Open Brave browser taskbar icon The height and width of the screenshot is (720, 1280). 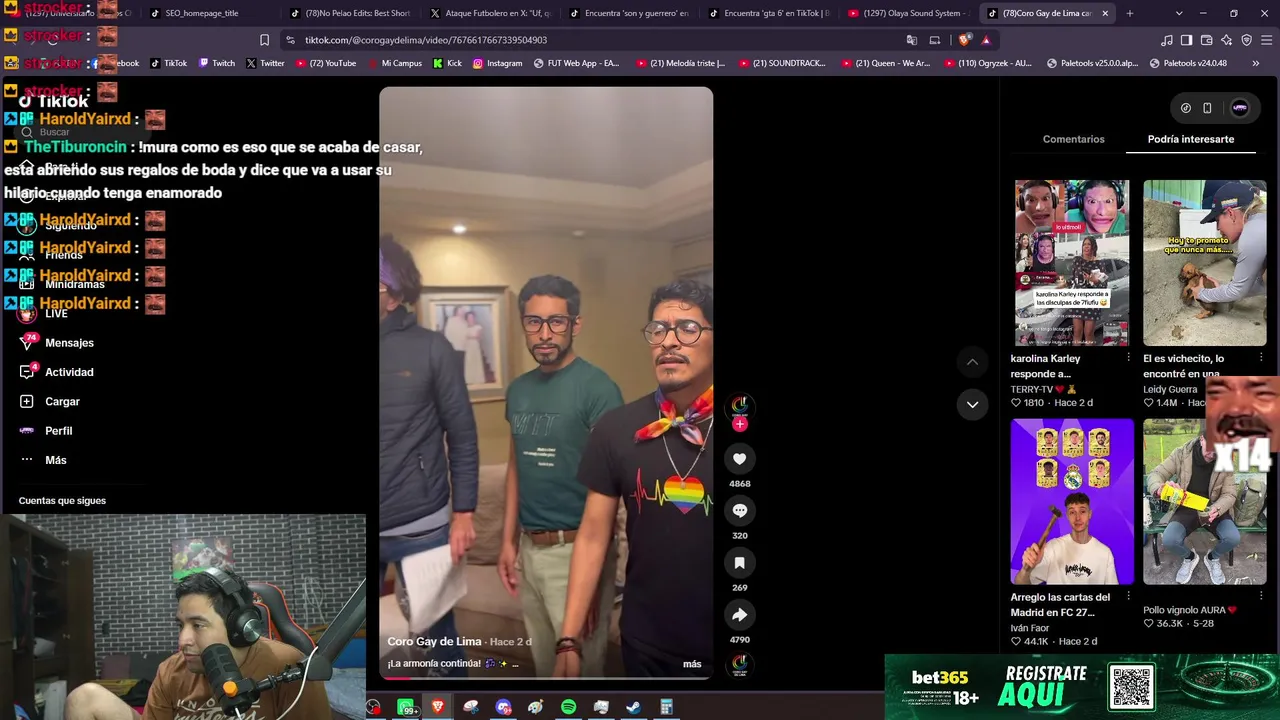click(x=438, y=708)
